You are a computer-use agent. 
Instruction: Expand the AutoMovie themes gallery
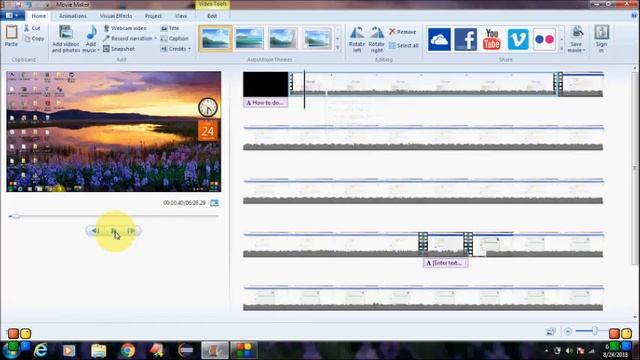[338, 48]
